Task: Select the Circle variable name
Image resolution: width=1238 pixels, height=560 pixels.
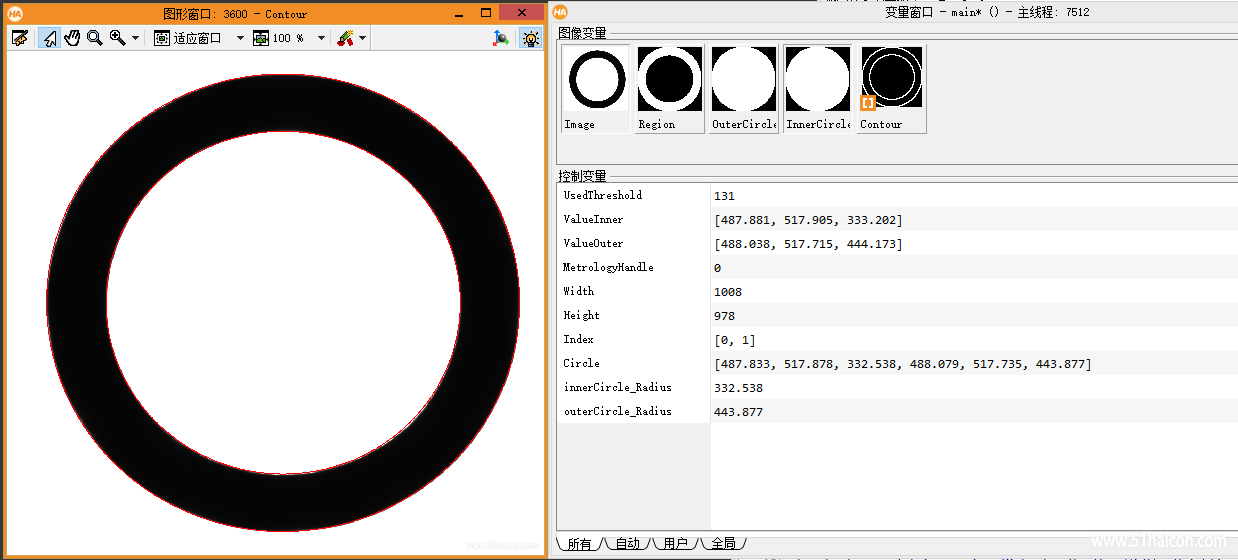Action: 581,363
